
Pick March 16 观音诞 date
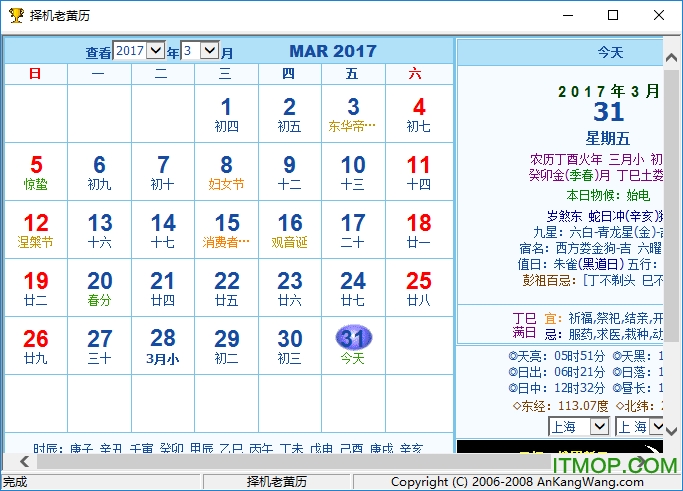tap(289, 230)
